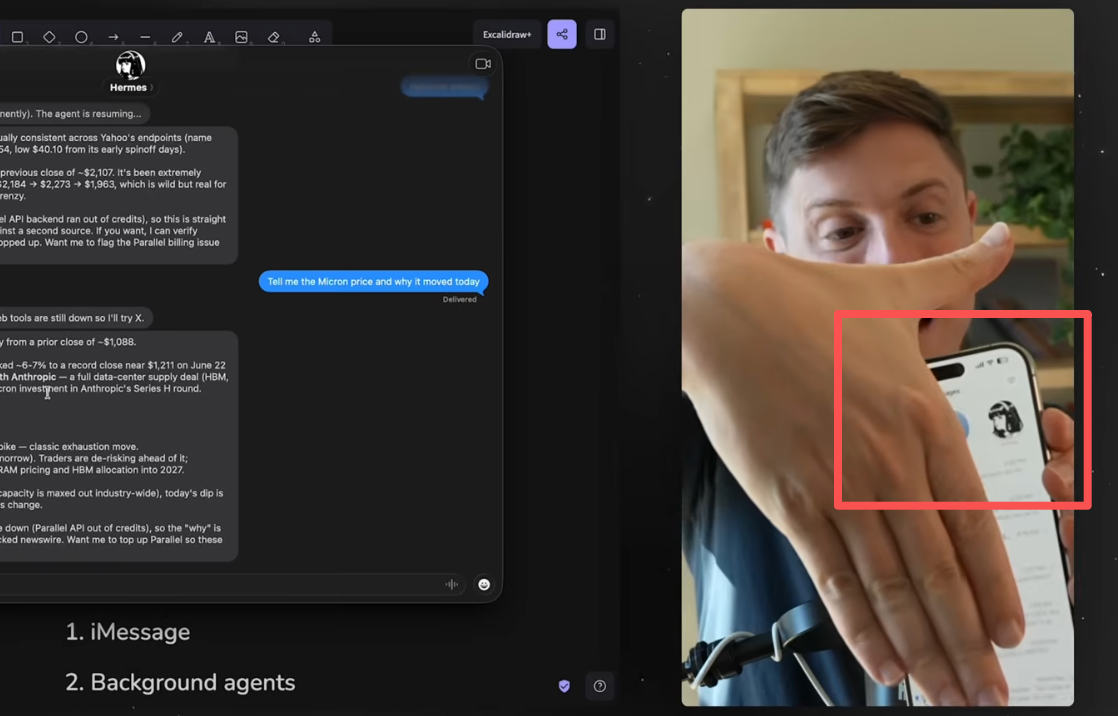This screenshot has width=1118, height=716.
Task: Select the Line tool
Action: (x=145, y=36)
